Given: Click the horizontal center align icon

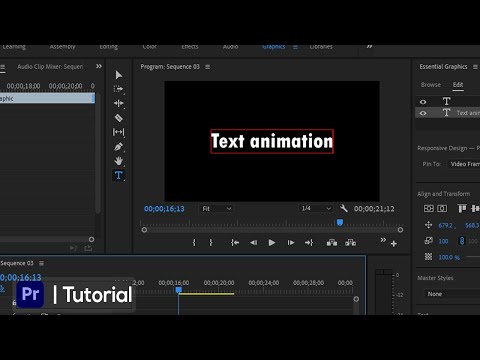Looking at the screenshot, I should click(x=442, y=209).
